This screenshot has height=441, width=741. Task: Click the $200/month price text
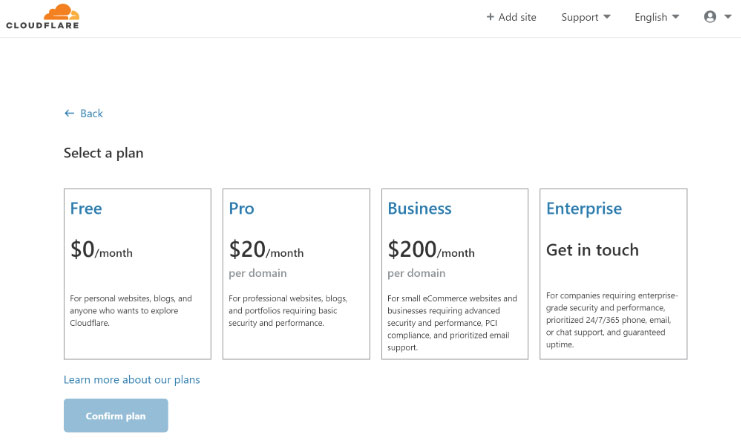(x=431, y=250)
